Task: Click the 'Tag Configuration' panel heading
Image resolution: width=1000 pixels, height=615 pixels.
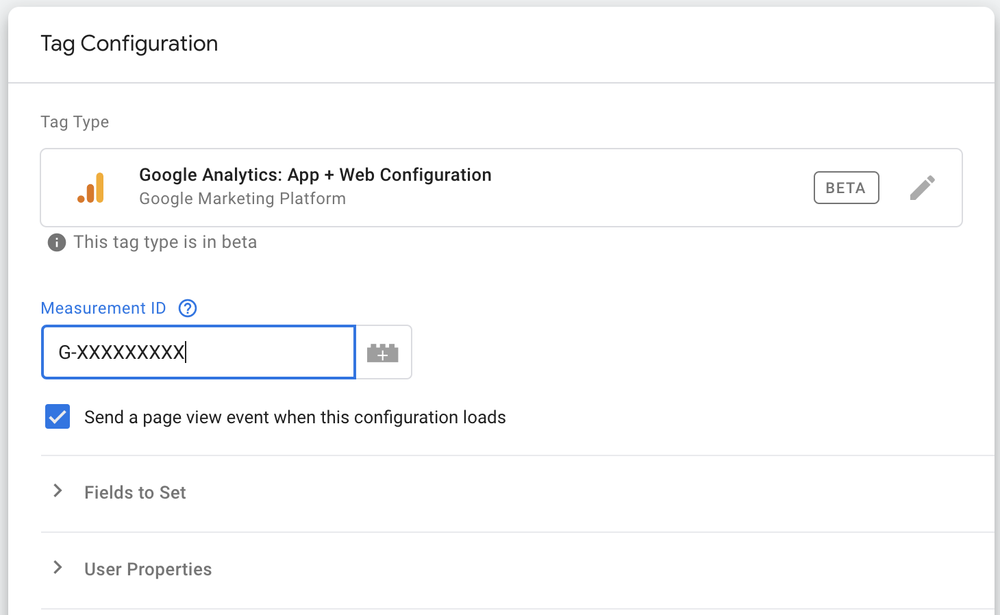Action: pos(129,44)
